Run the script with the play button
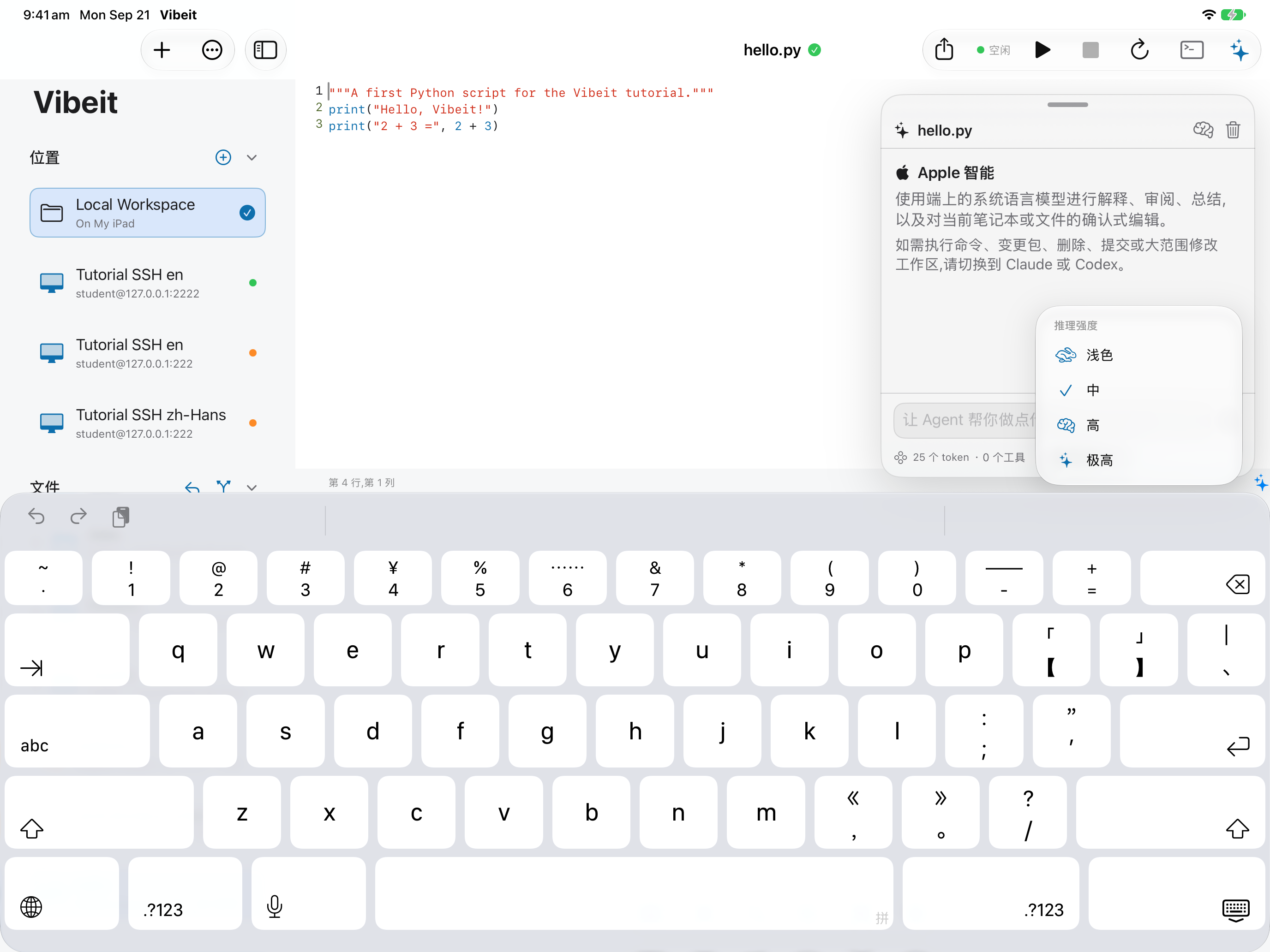This screenshot has height=952, width=1270. click(1042, 50)
